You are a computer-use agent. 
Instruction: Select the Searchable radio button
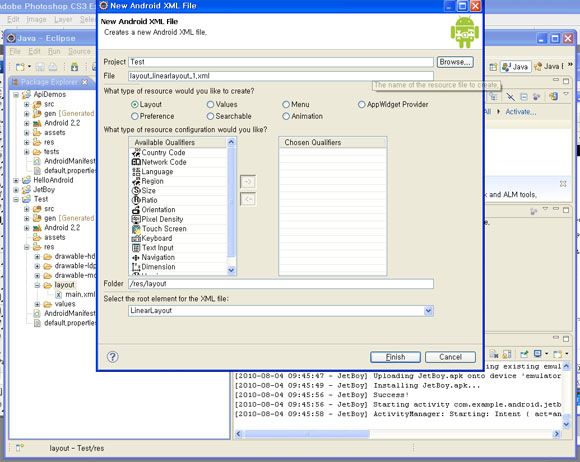(210, 117)
